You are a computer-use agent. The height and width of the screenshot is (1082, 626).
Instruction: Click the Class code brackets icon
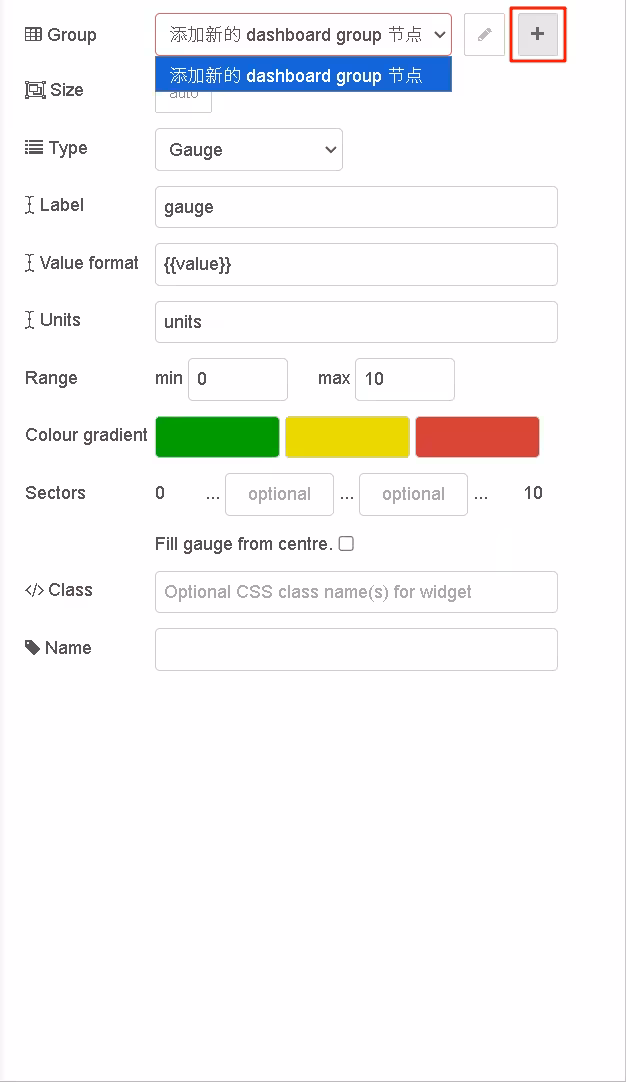35,590
